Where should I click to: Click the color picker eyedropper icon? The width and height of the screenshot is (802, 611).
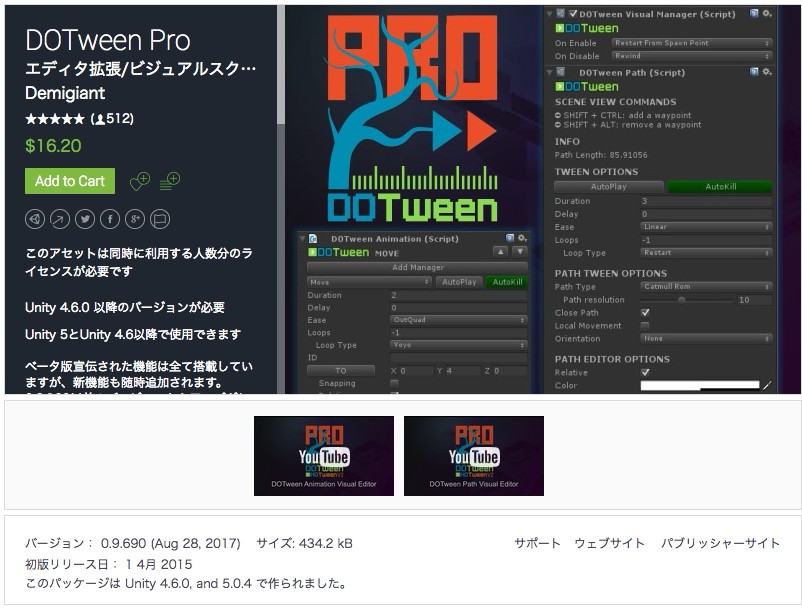point(767,386)
